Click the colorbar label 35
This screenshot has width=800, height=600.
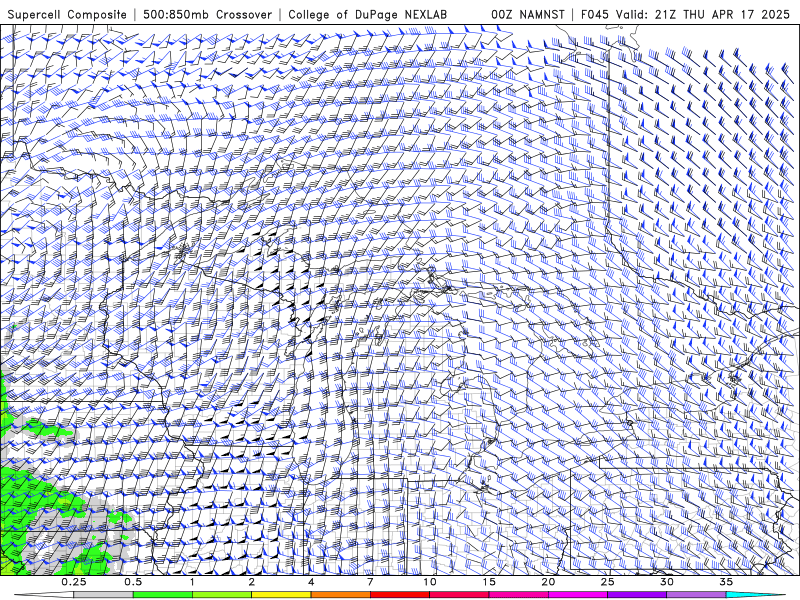click(x=726, y=582)
